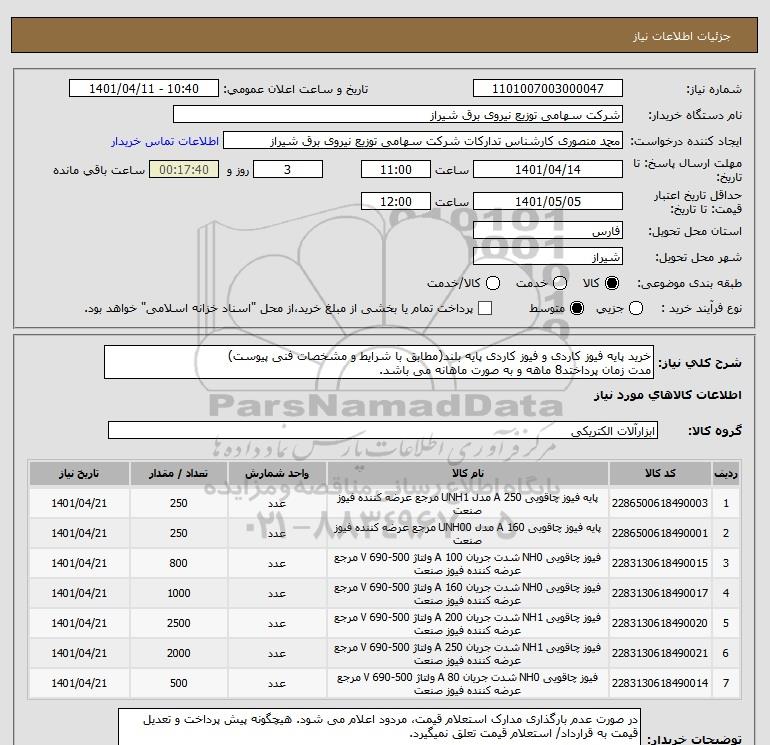The image size is (770, 745).
Task: Click product code 228650061849​0003
Action: [660, 503]
